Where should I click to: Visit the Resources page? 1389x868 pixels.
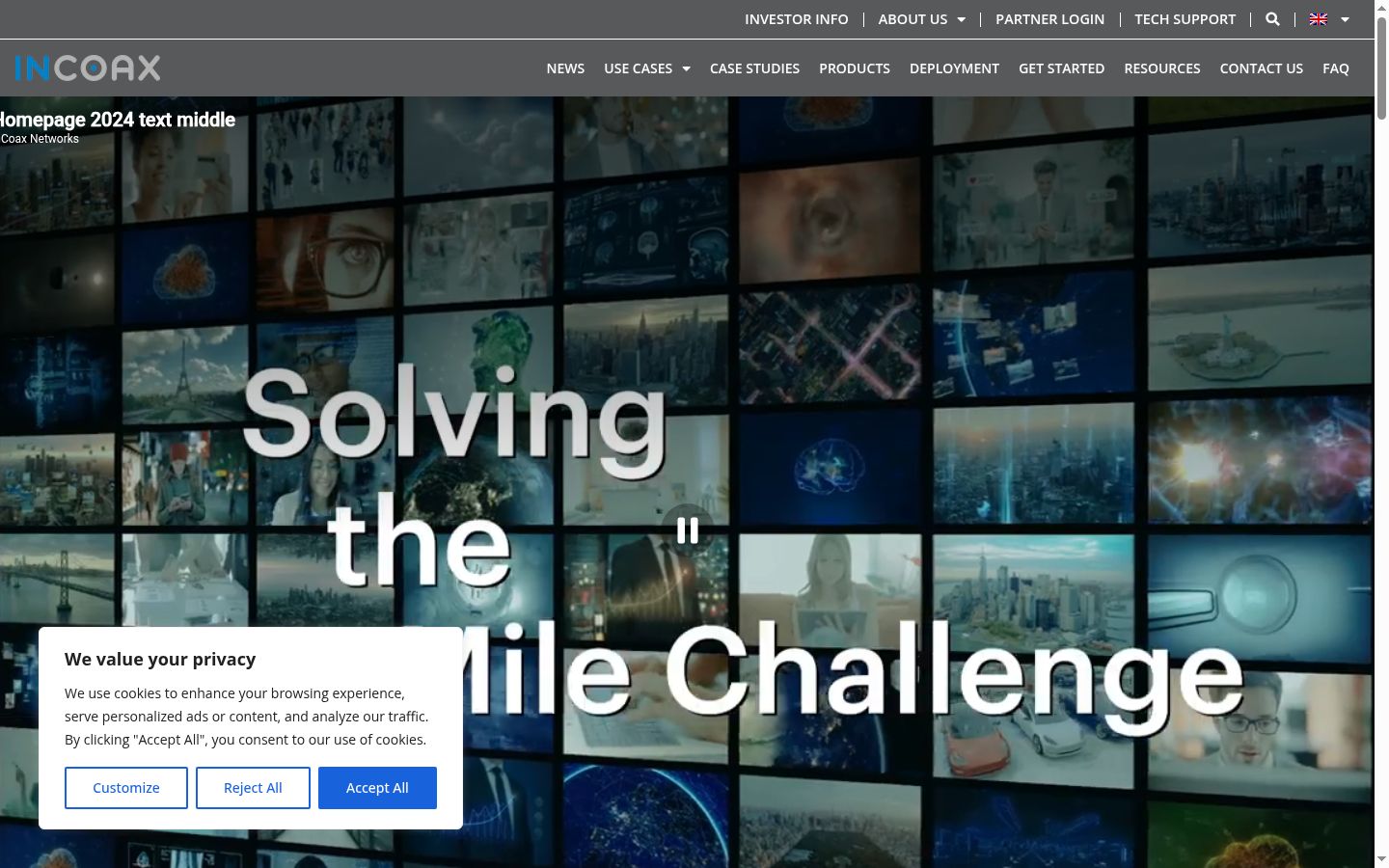1162,68
